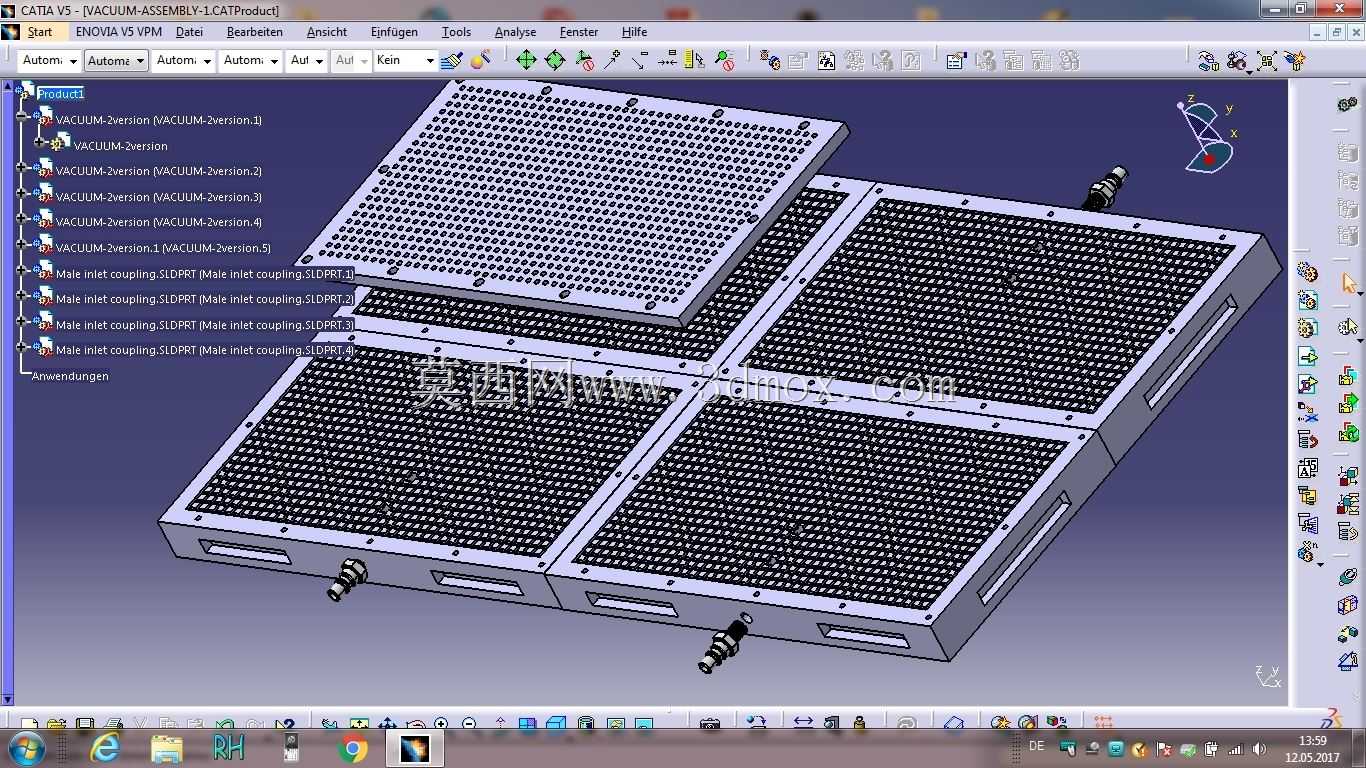Image resolution: width=1366 pixels, height=768 pixels.
Task: Select the New Product tool icon
Action: pyautogui.click(x=1307, y=299)
